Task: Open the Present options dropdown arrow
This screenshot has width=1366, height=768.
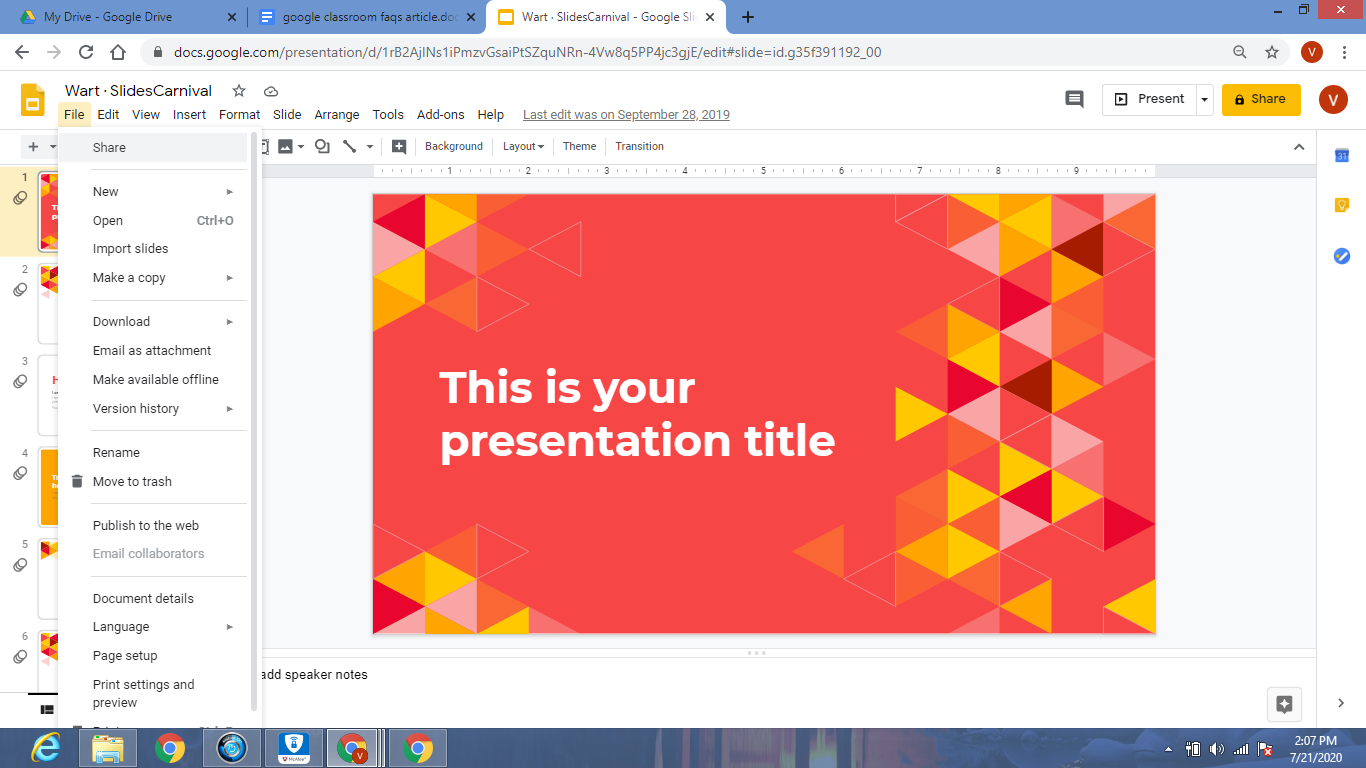Action: tap(1205, 99)
